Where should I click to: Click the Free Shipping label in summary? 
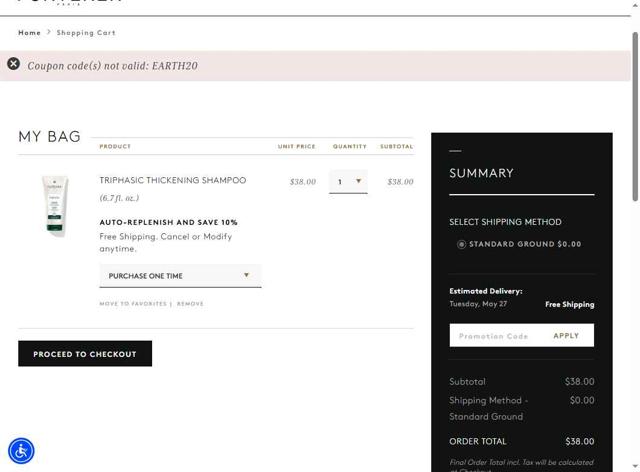(x=570, y=304)
